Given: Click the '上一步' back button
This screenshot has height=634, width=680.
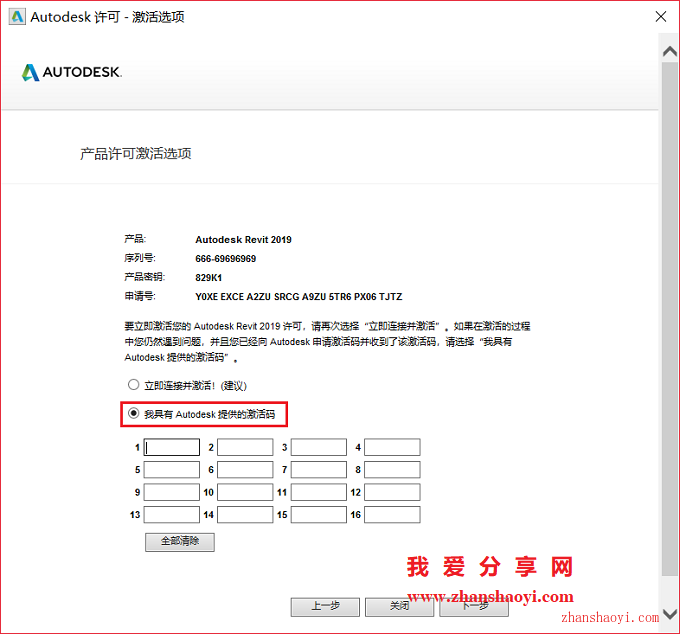Looking at the screenshot, I should coord(325,607).
